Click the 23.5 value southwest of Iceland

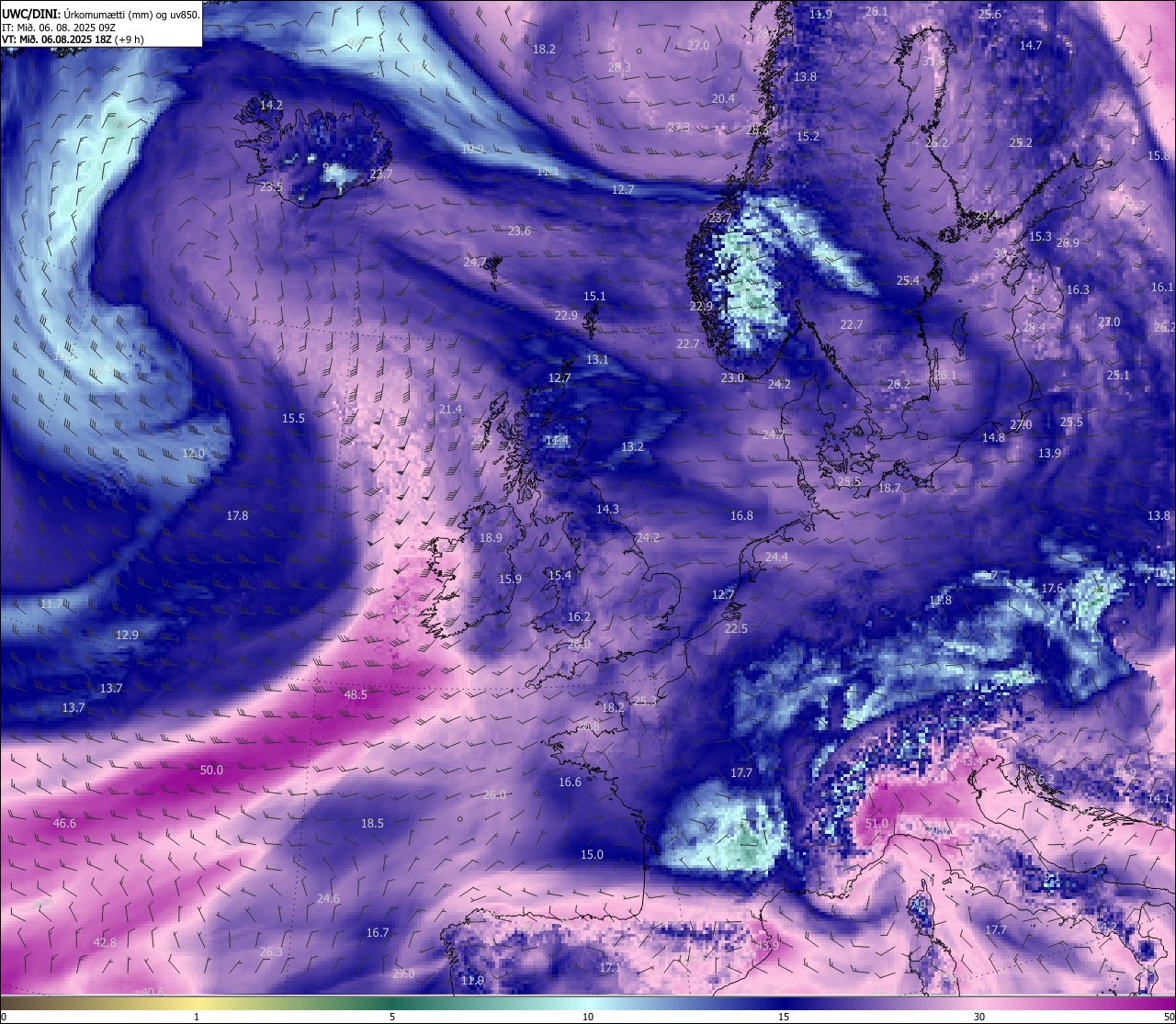click(271, 186)
